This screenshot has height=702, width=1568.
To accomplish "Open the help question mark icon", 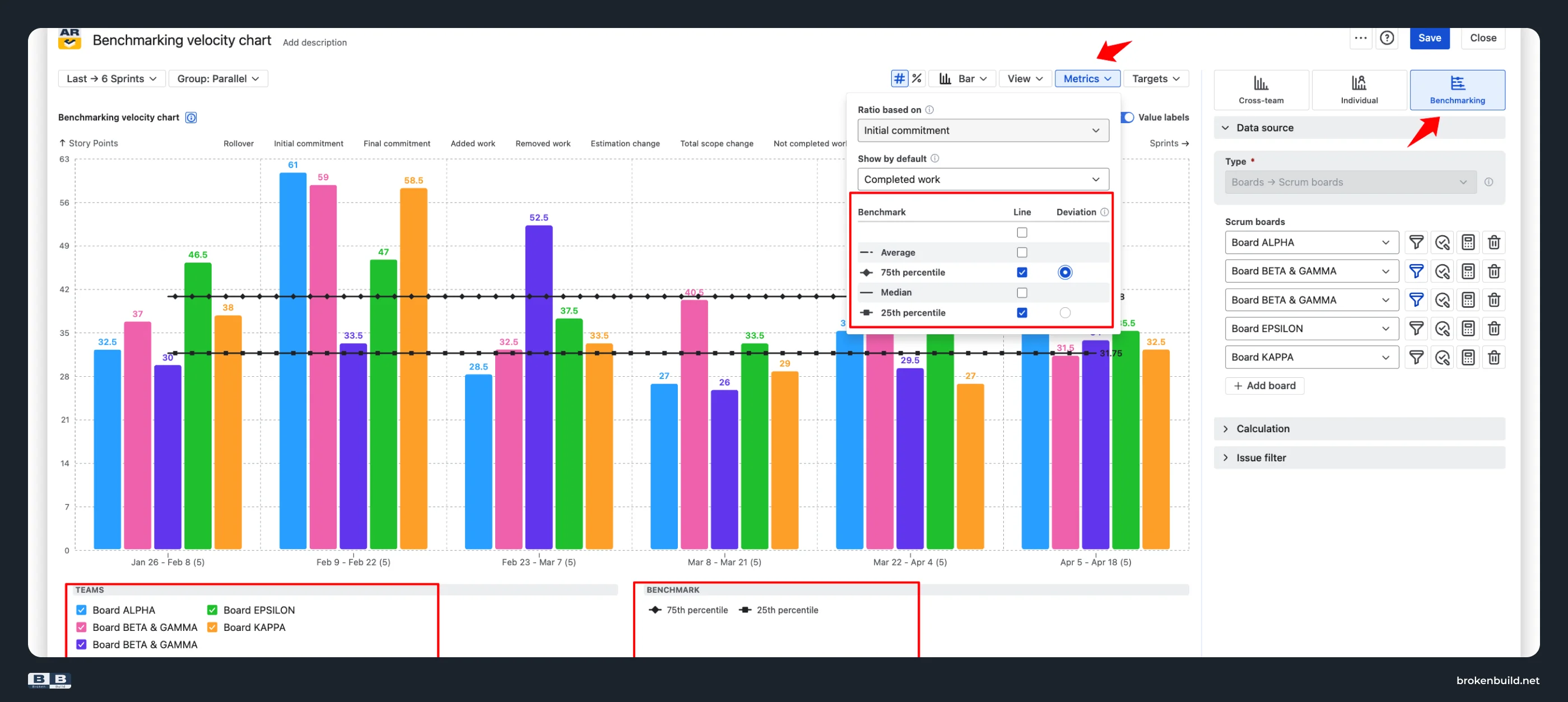I will 1386,38.
